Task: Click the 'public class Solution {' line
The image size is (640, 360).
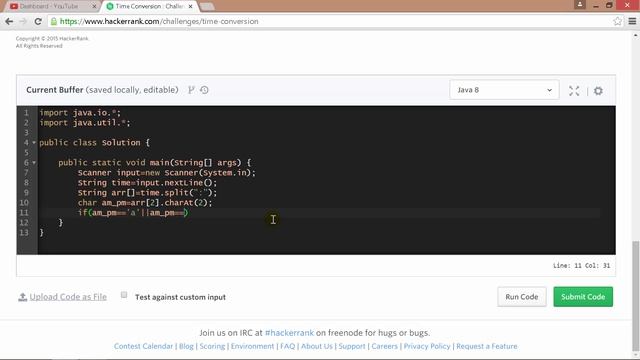Action: click(95, 142)
